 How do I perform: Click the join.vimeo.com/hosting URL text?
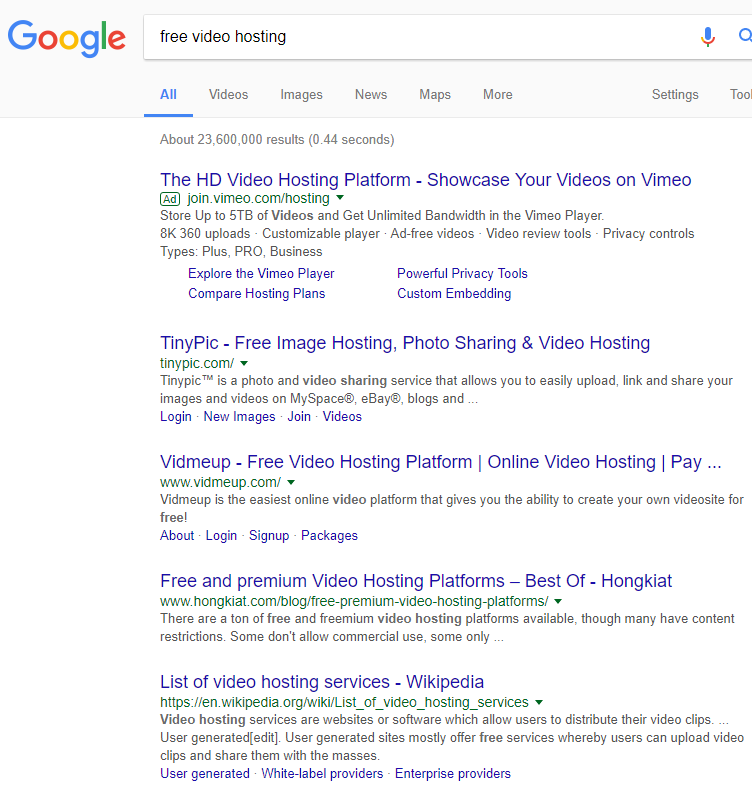click(258, 198)
